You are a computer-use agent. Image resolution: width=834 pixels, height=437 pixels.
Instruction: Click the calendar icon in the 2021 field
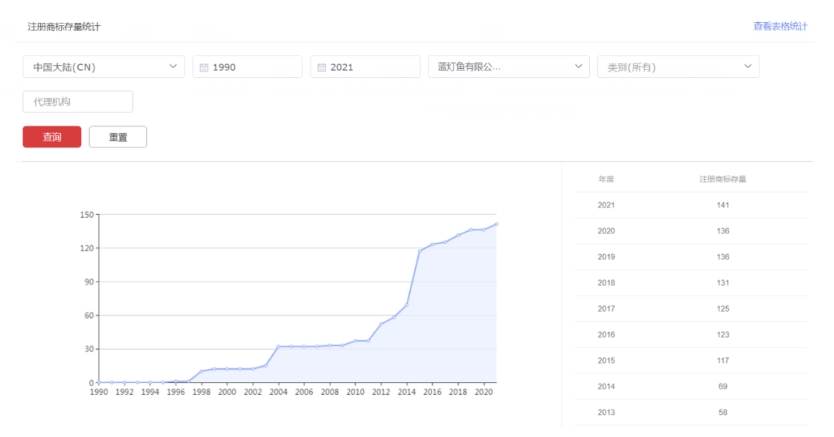[x=322, y=68]
